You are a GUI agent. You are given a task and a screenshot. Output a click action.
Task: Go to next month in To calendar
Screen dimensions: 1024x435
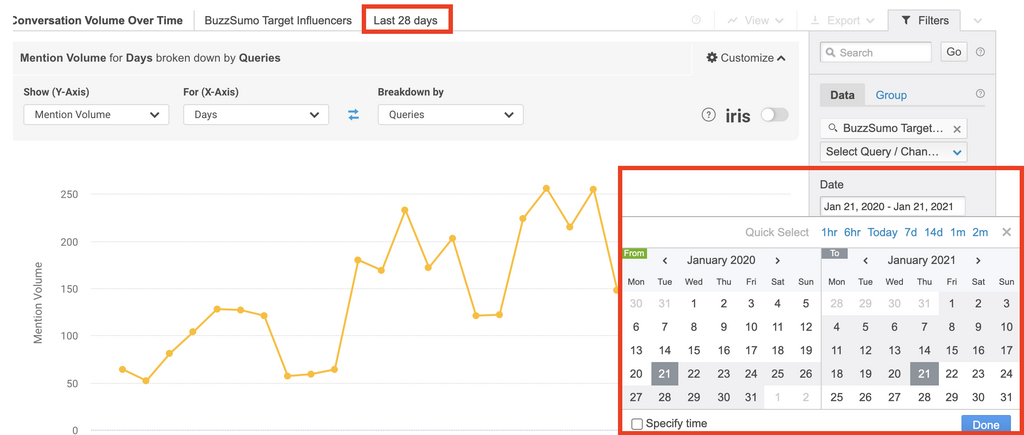pyautogui.click(x=977, y=260)
